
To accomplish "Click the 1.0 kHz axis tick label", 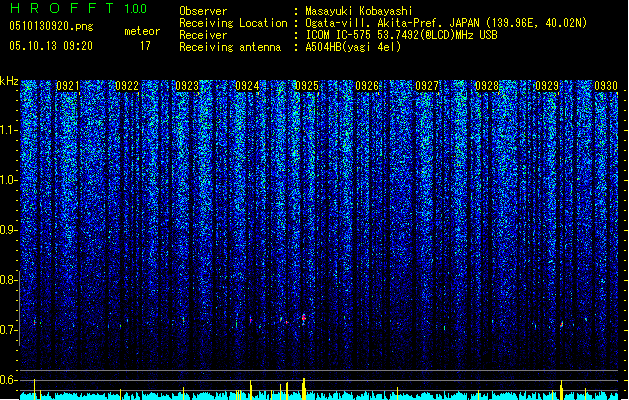I will pyautogui.click(x=8, y=180).
